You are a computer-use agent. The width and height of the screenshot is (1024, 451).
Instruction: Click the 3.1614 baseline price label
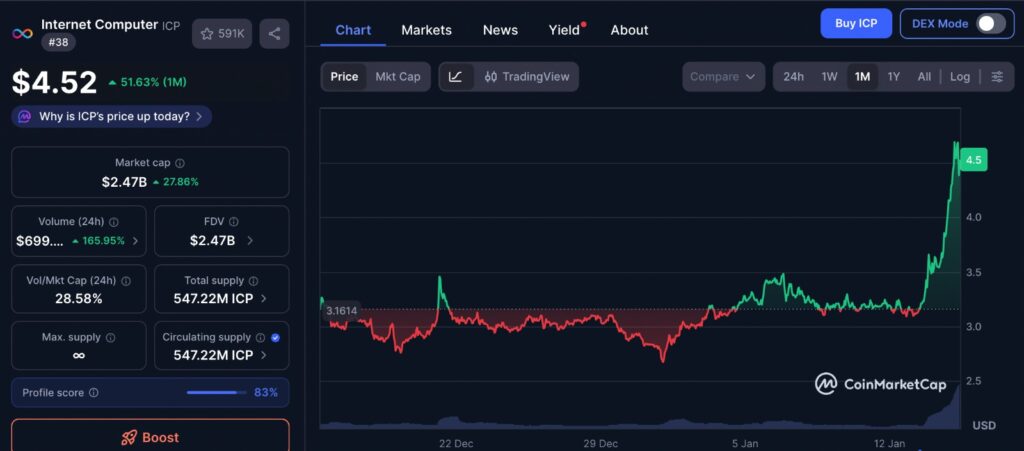(x=342, y=311)
